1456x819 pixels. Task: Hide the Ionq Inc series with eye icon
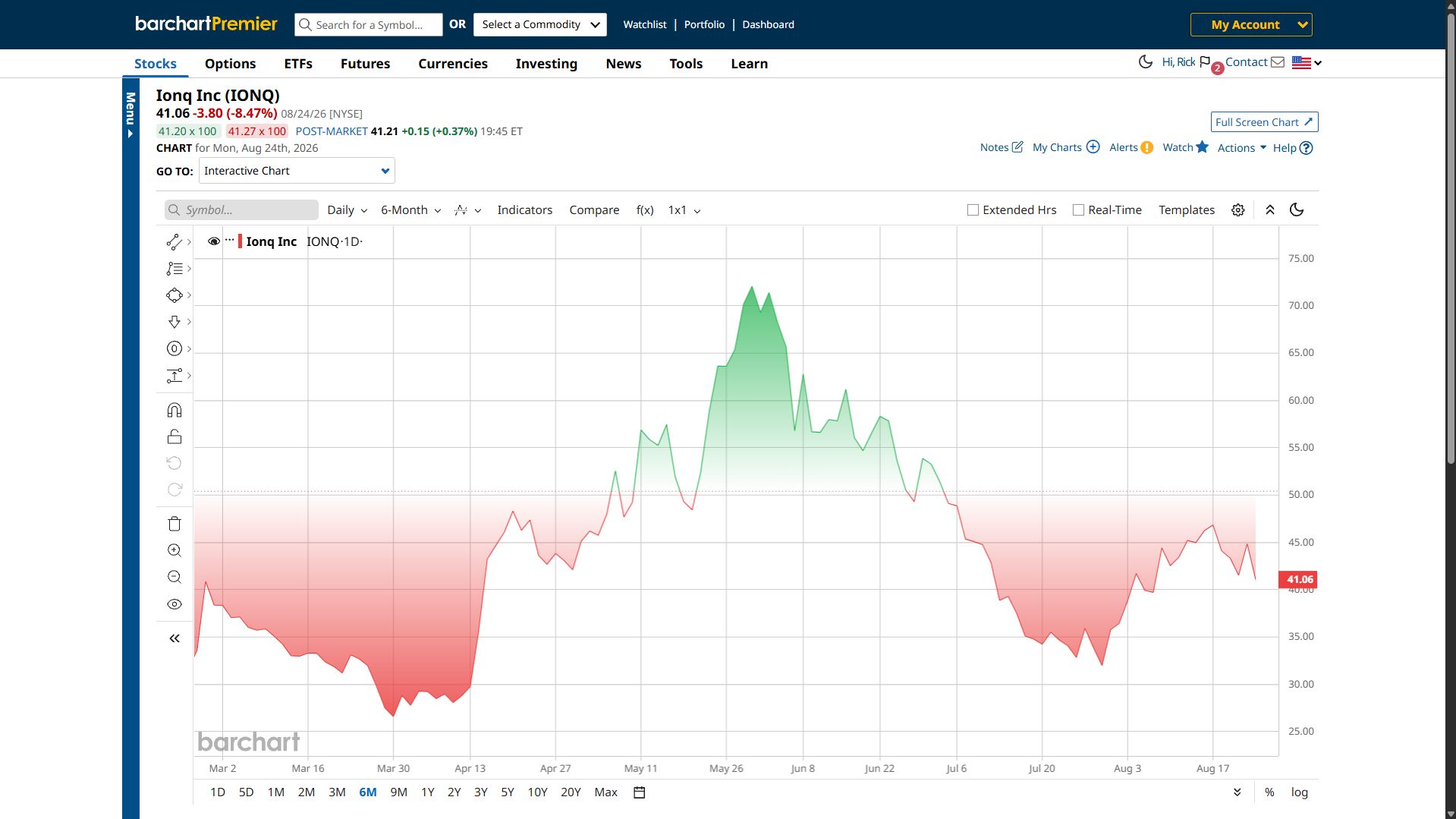click(x=214, y=241)
